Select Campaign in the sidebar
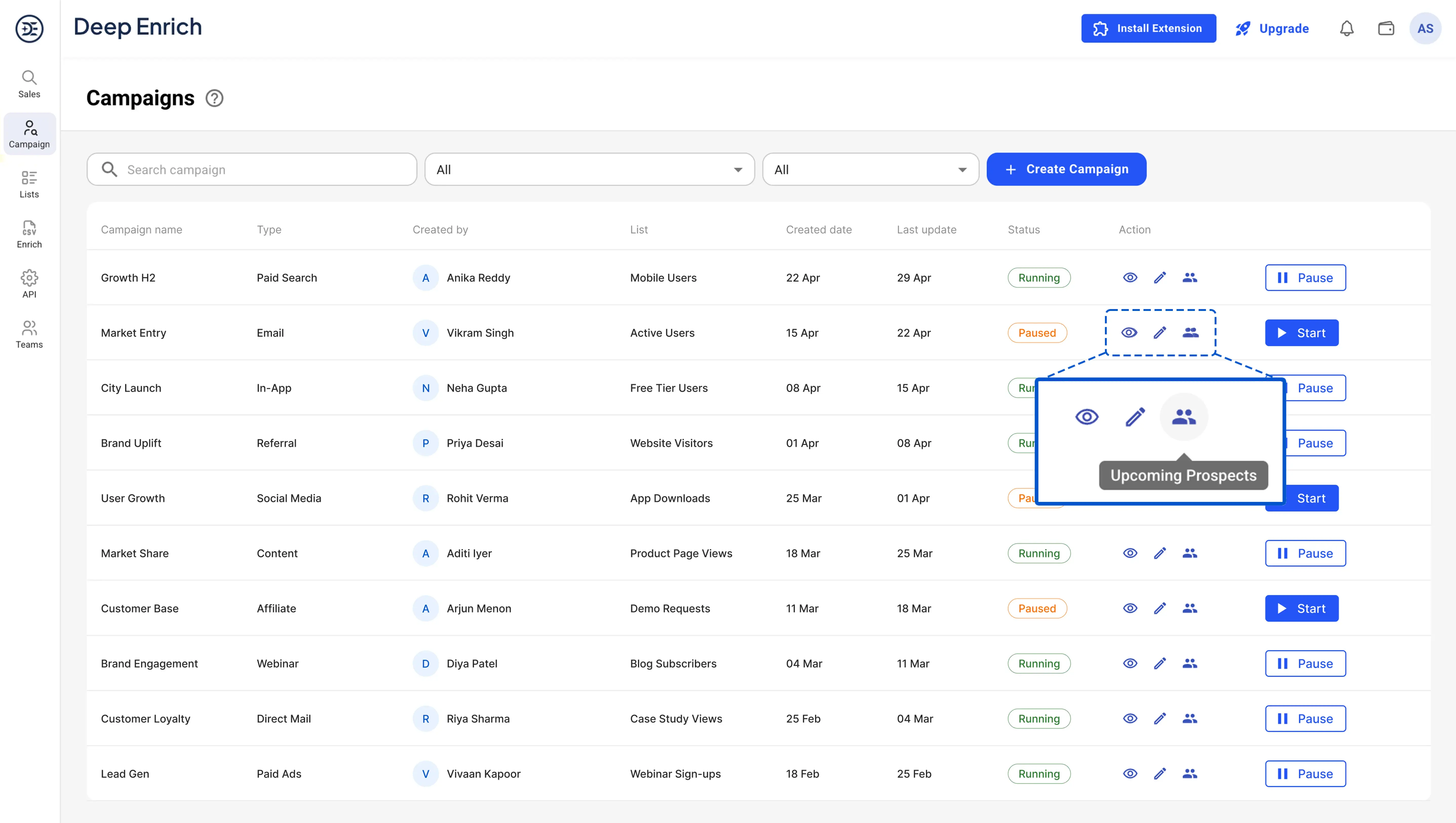The width and height of the screenshot is (1456, 823). click(29, 134)
